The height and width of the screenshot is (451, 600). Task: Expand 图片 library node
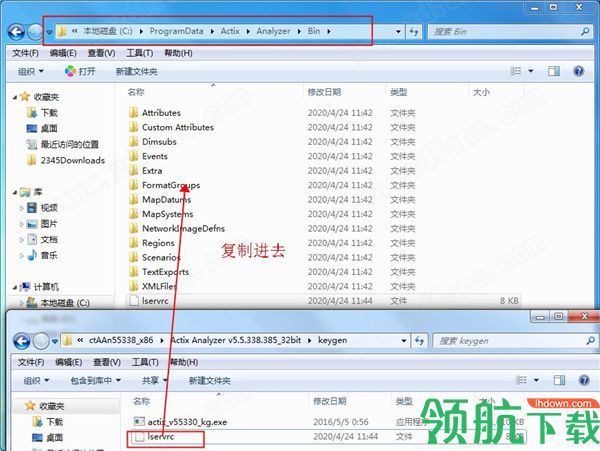click(22, 224)
